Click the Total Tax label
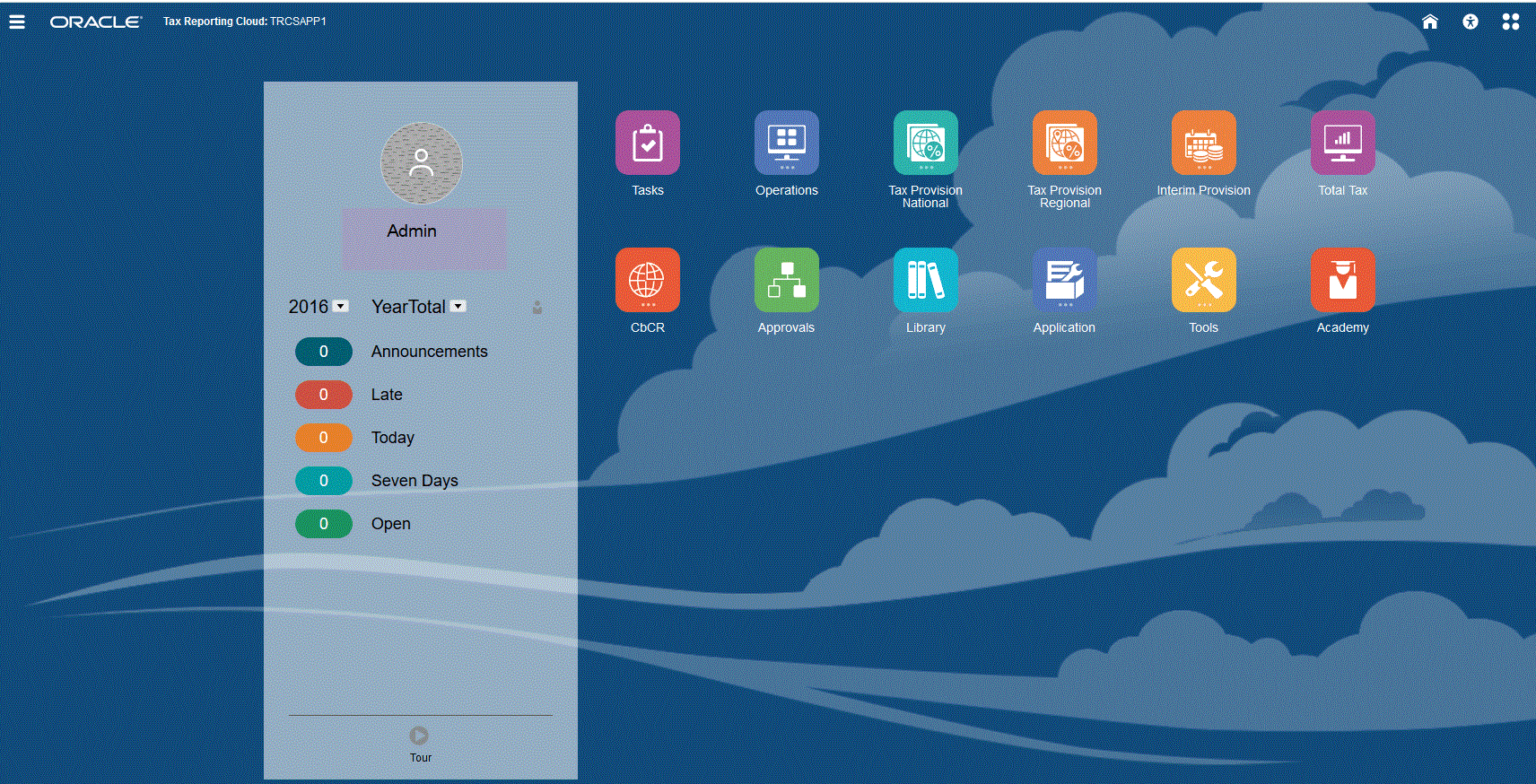Screen dimensions: 1536x784 tap(1343, 190)
